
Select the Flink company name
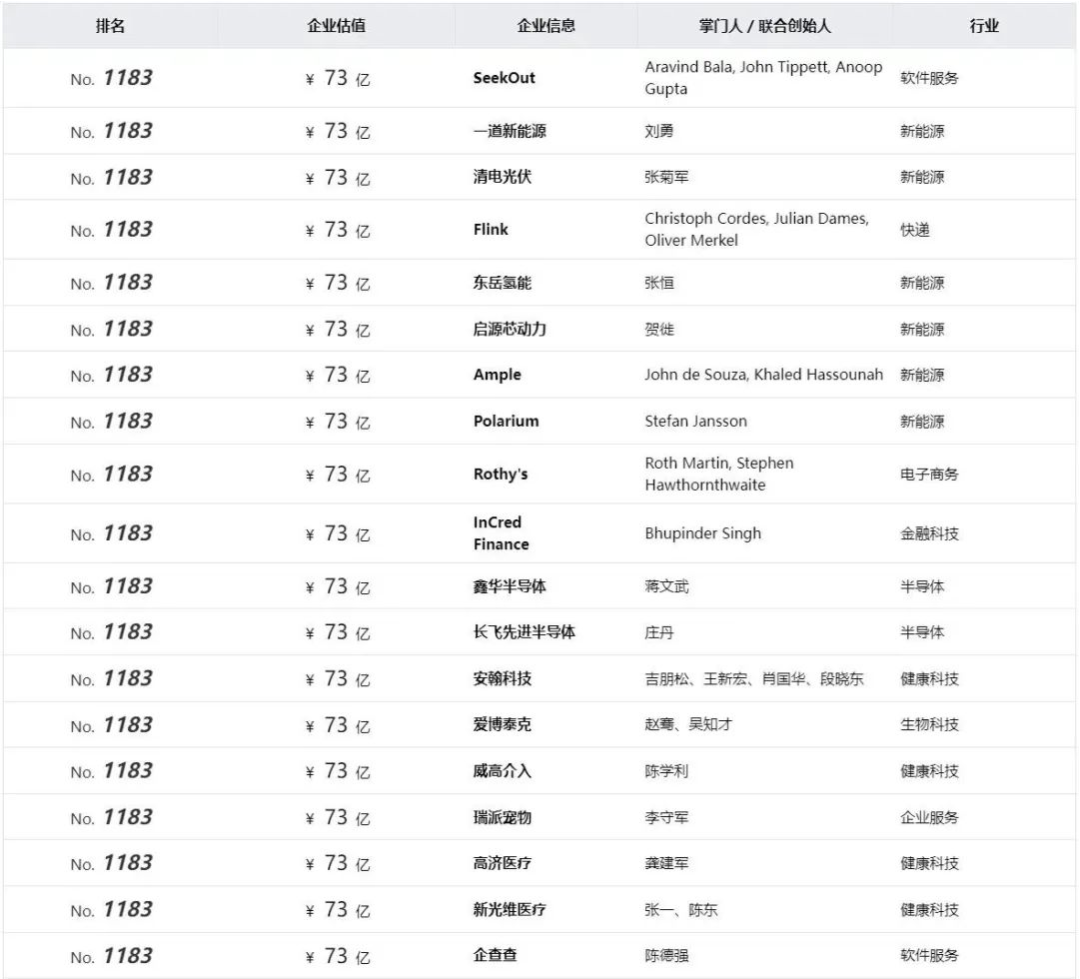point(490,229)
